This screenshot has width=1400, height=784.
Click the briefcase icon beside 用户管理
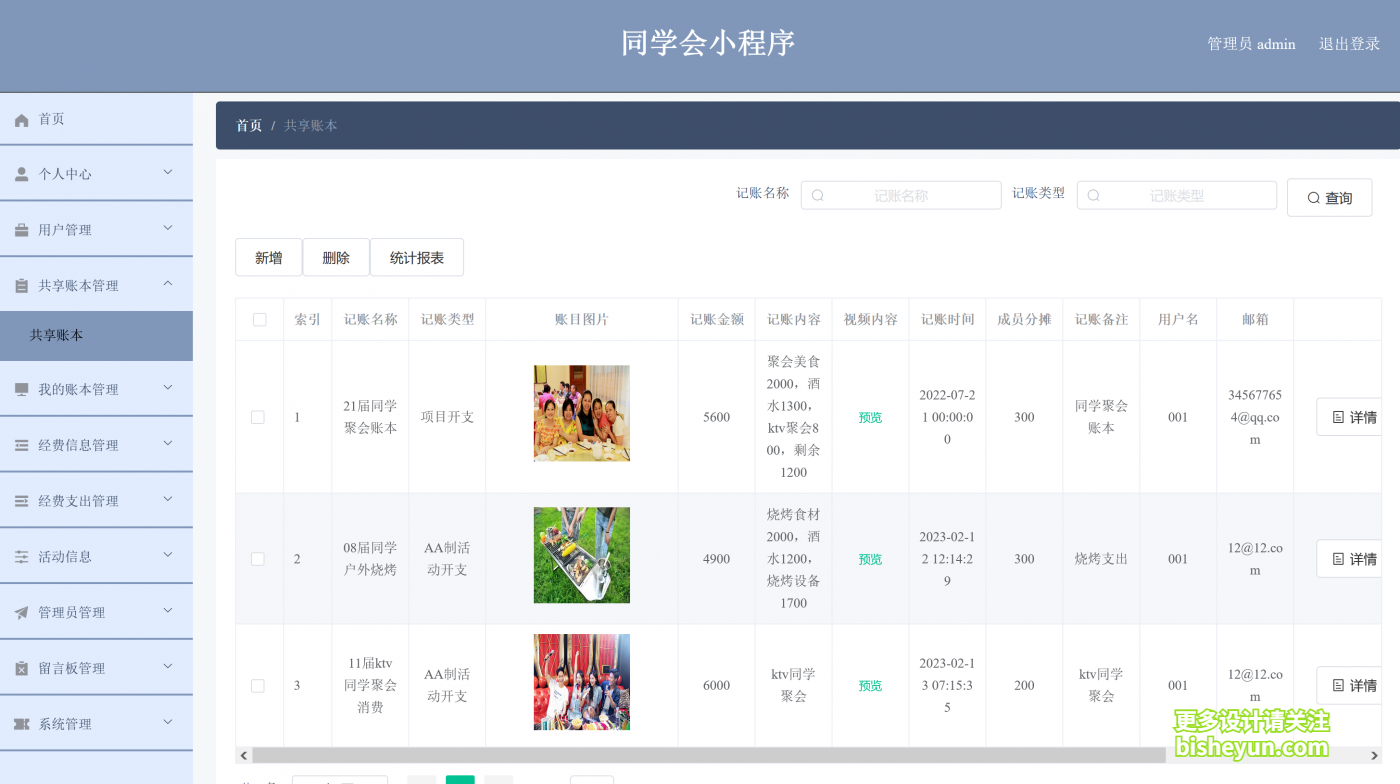[x=22, y=230]
